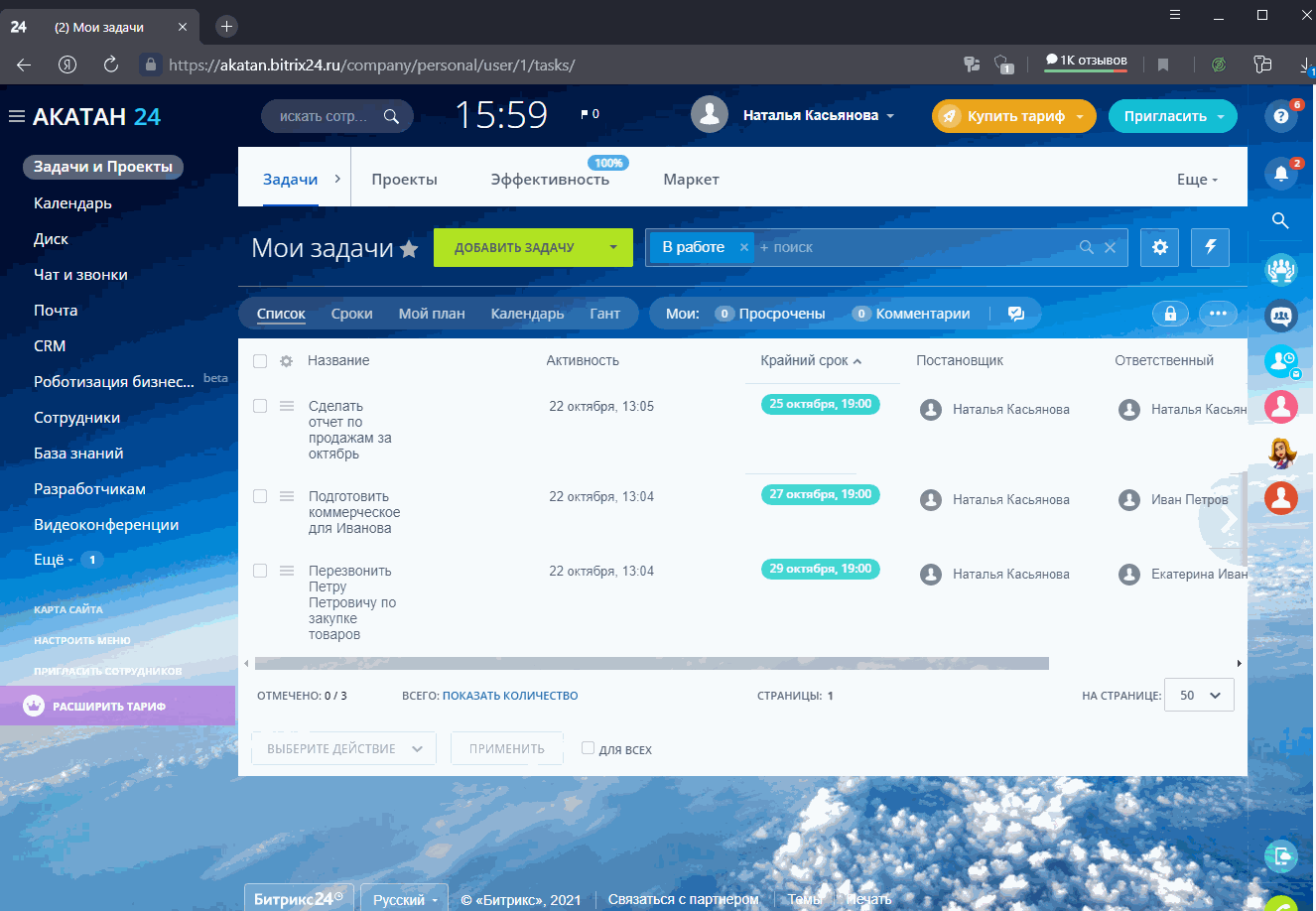Open deadline '25 октября, 19:00' badge

point(820,404)
